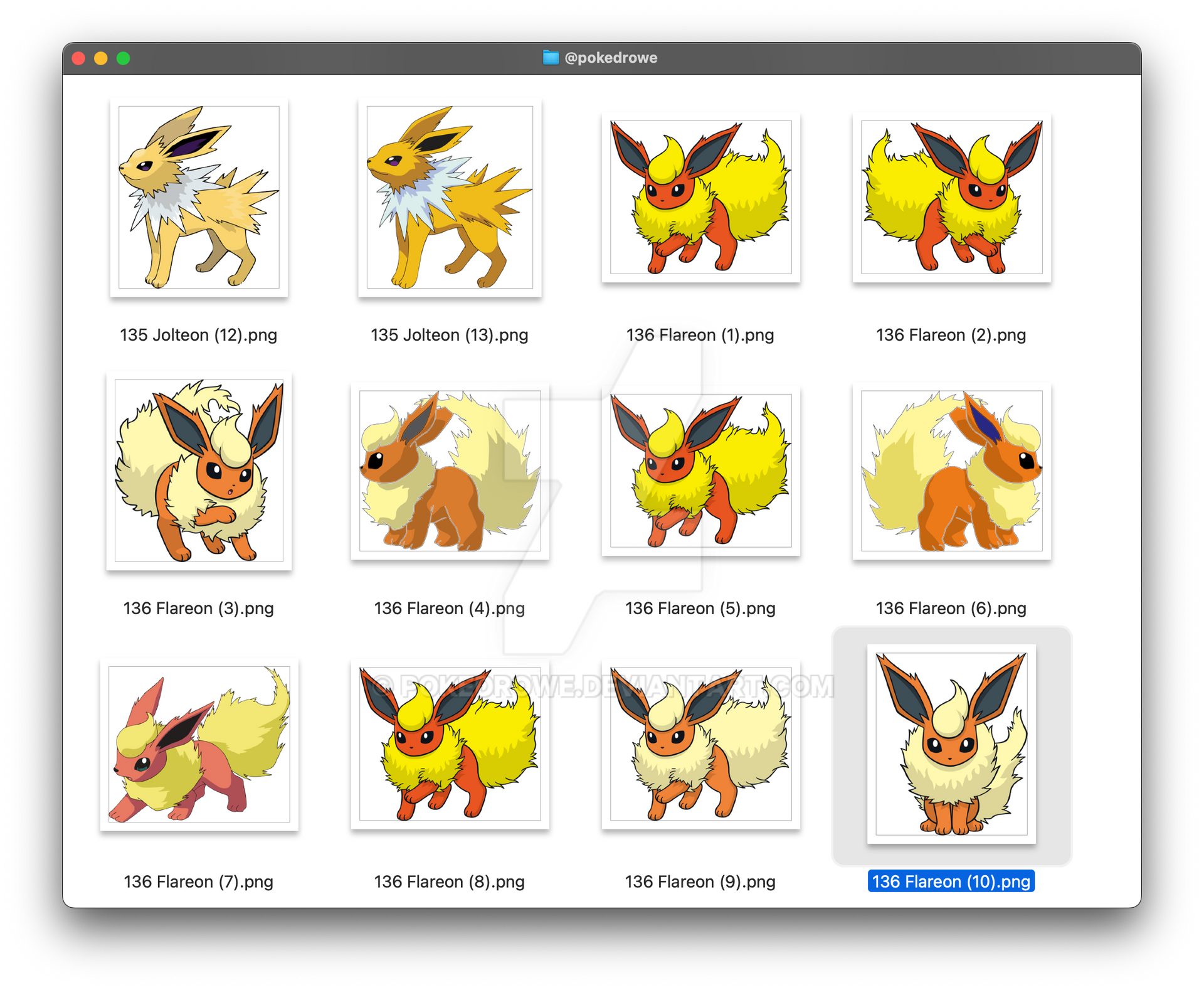Select the 136 Flareon (9).png thumbnail
This screenshot has height=990, width=1204.
pyautogui.click(x=700, y=744)
